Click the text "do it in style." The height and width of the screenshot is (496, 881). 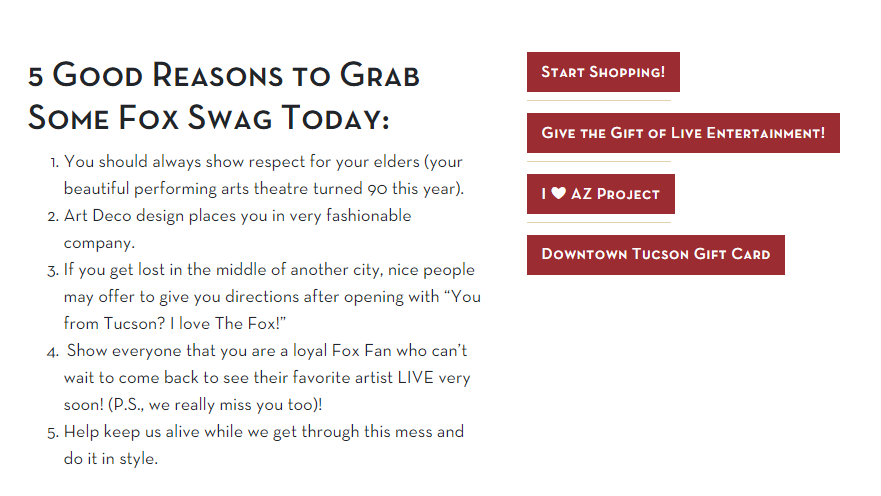pyautogui.click(x=111, y=458)
